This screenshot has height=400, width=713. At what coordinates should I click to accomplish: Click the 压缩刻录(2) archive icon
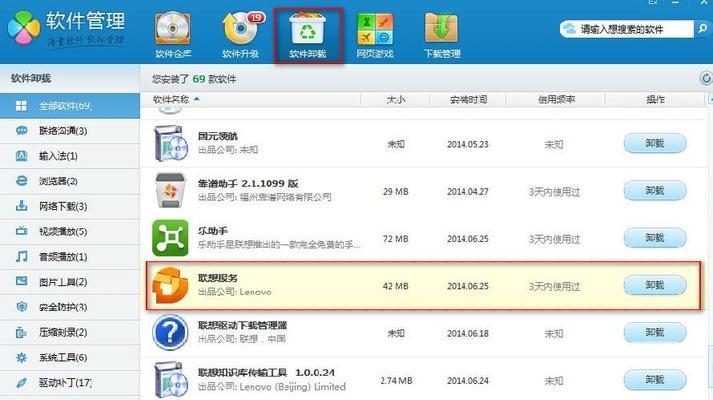[x=21, y=332]
